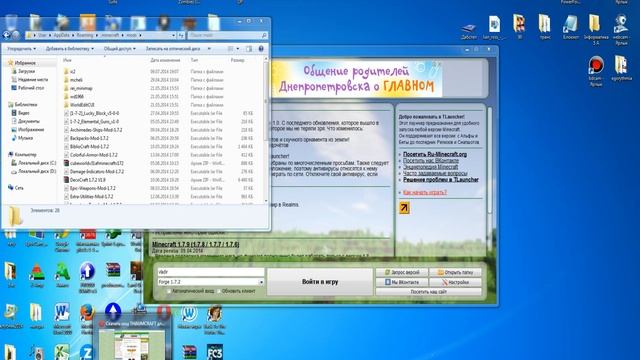Click the Войти в игру button
Image resolution: width=640 pixels, height=360 pixels.
(320, 282)
